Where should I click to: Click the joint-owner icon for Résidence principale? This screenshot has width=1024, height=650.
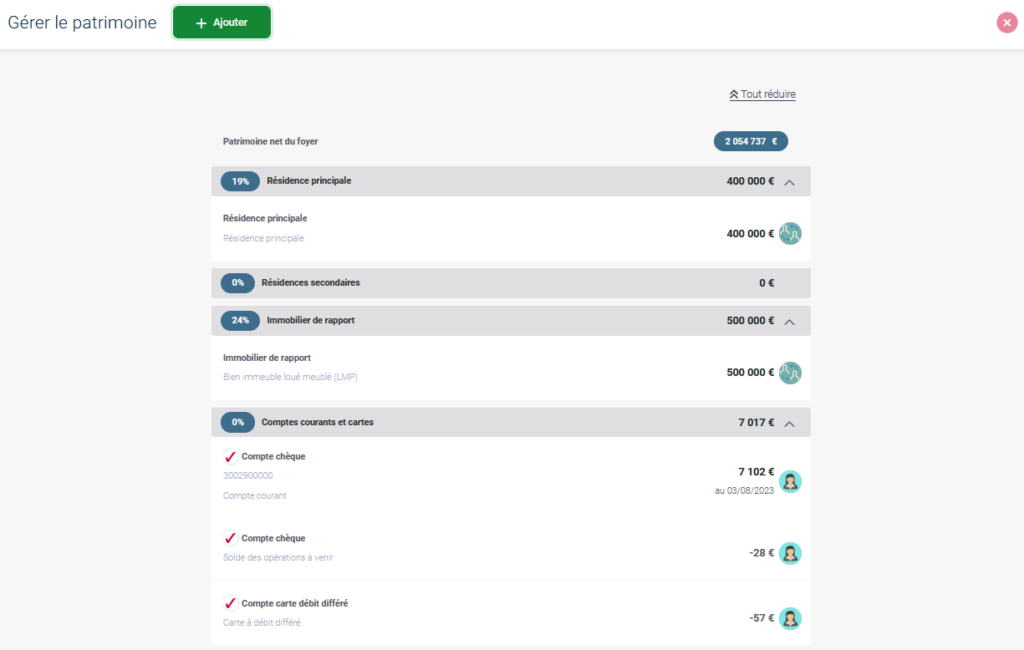click(x=790, y=233)
